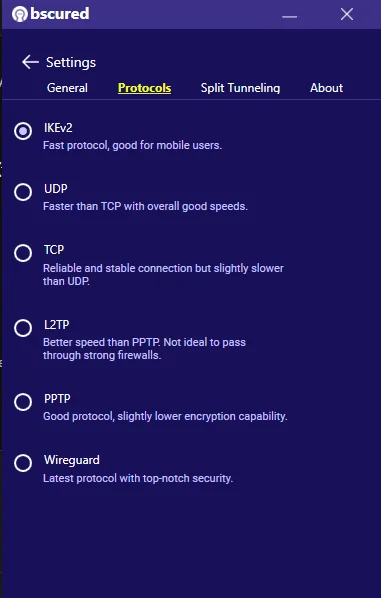This screenshot has width=381, height=598.
Task: Pick the L2TP radio button
Action: 23,328
